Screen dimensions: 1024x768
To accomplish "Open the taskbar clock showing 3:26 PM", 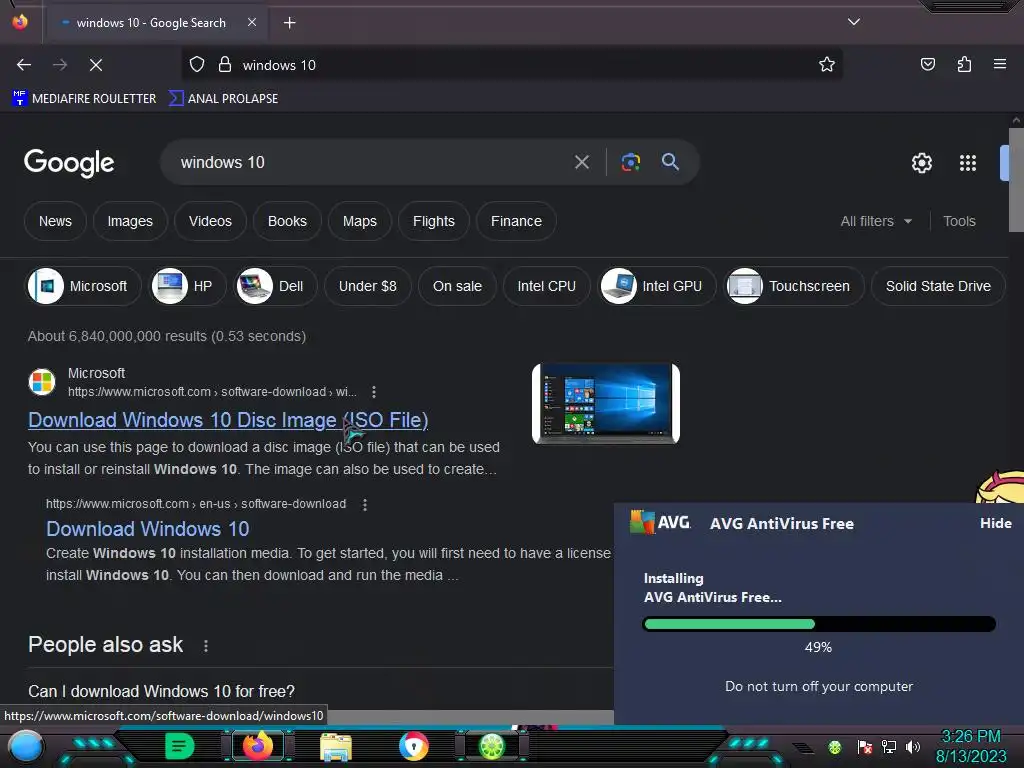I will (970, 746).
